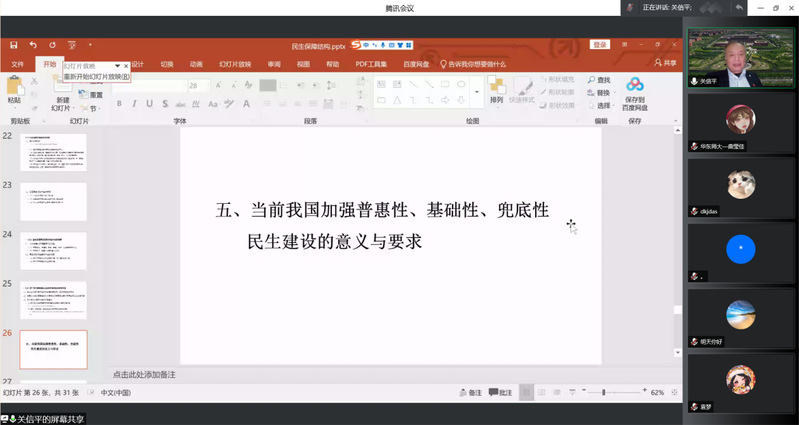Open the Arrange (排列) menu
Screen dimensions: 799x425
click(496, 90)
